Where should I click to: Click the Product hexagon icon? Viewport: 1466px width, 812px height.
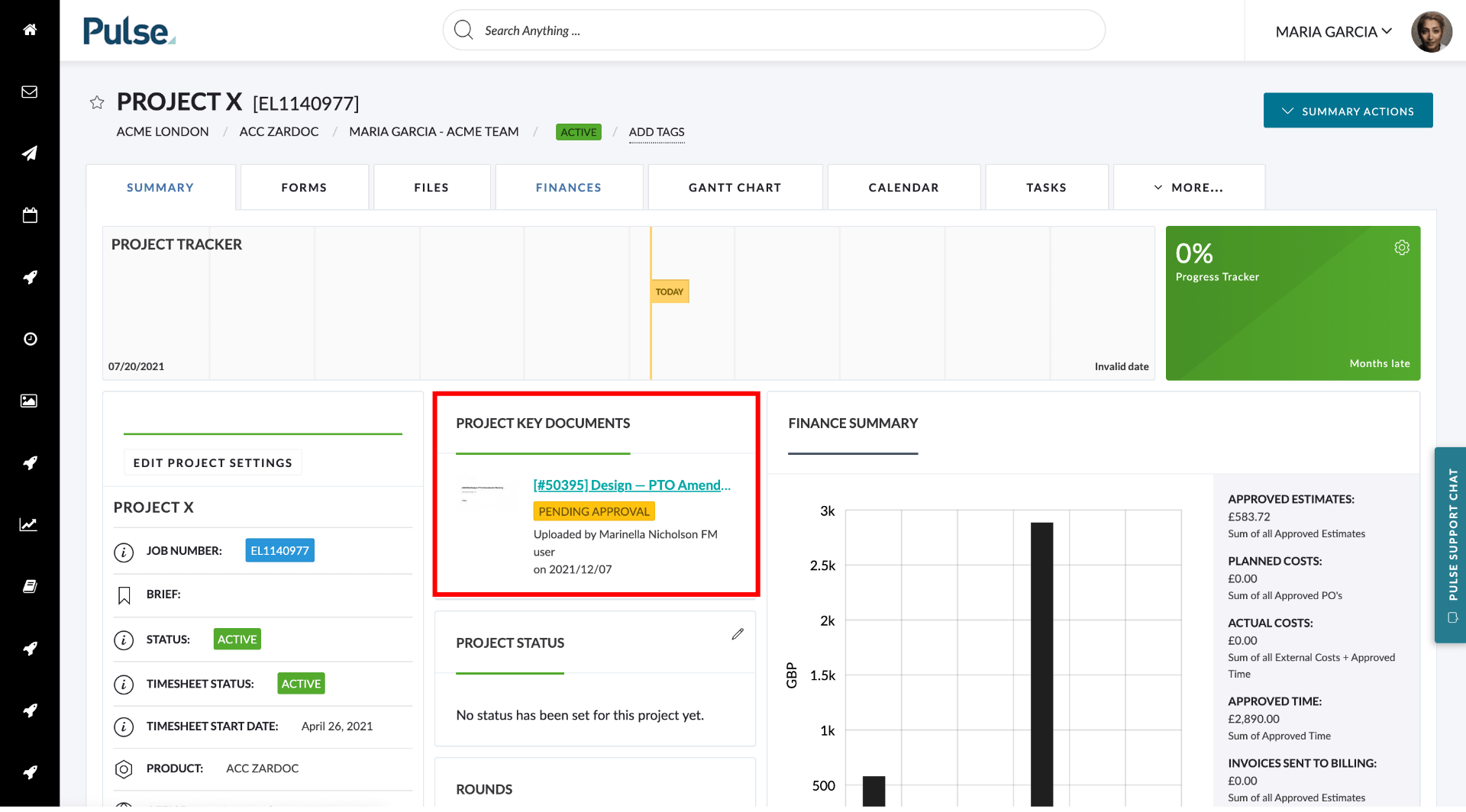pos(124,769)
